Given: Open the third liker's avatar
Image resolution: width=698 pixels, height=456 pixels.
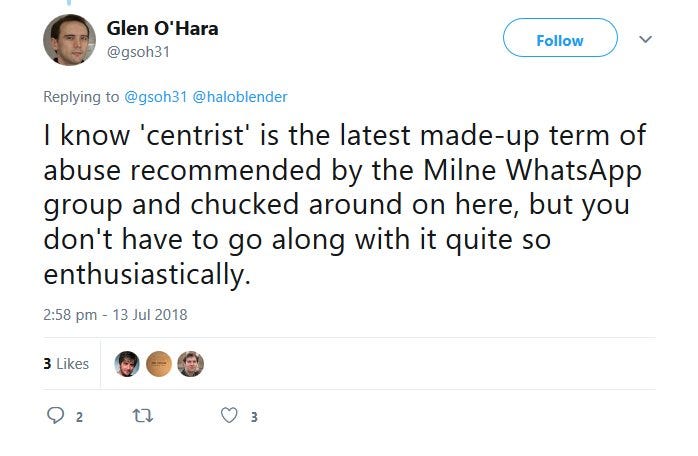Looking at the screenshot, I should click(x=190, y=364).
